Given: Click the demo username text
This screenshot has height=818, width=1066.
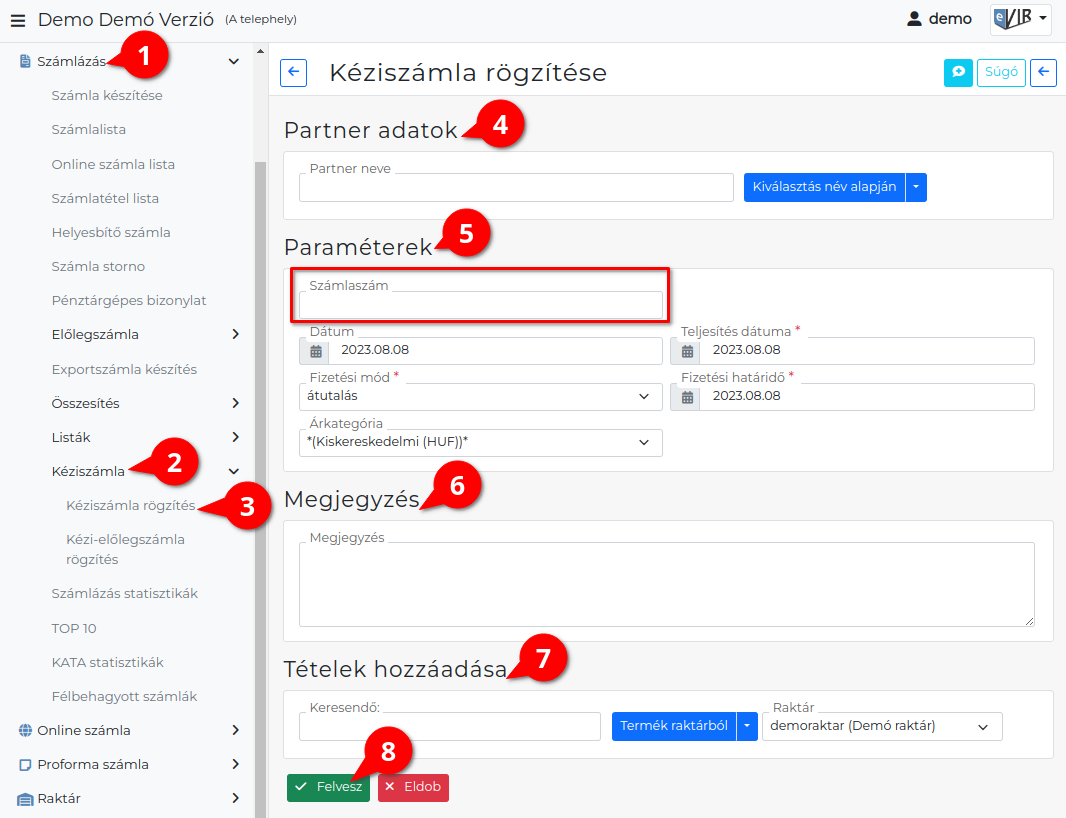Looking at the screenshot, I should tap(950, 19).
